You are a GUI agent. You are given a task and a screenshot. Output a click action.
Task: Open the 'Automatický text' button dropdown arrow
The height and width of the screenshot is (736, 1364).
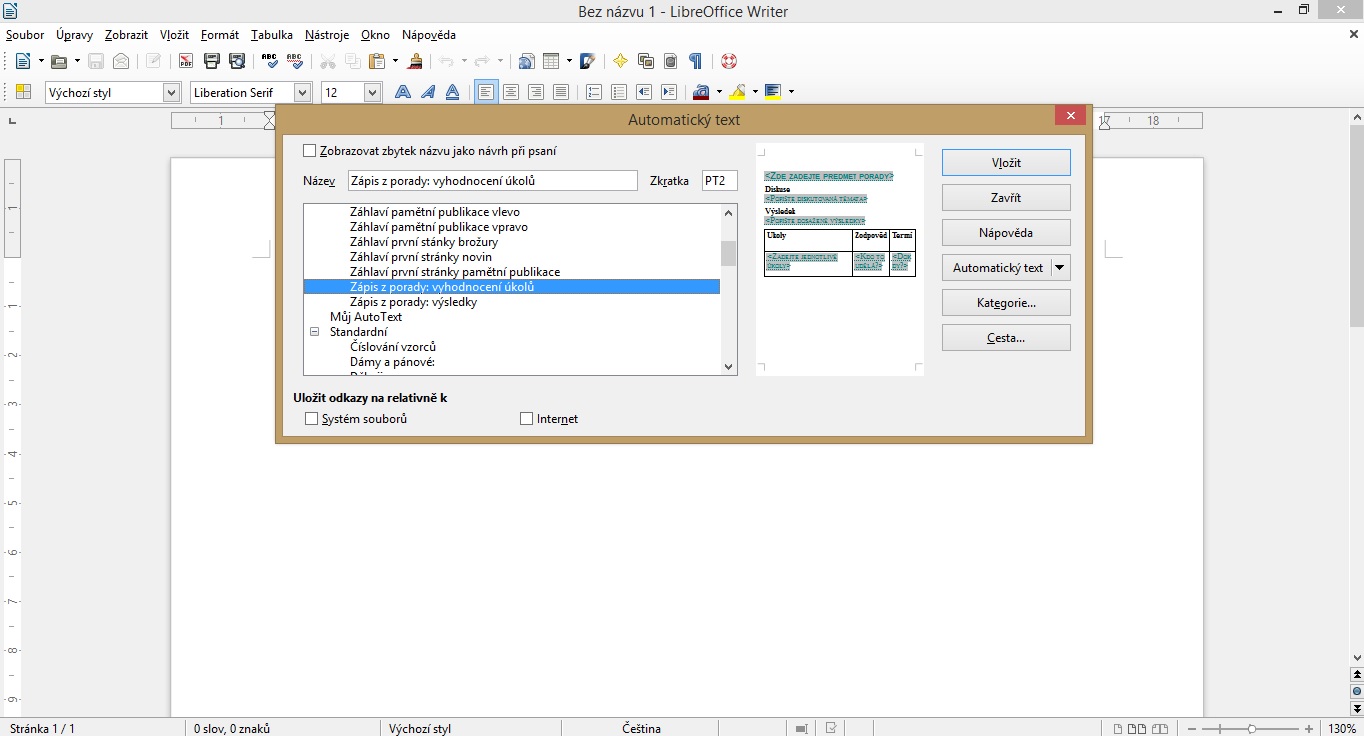(x=1060, y=268)
